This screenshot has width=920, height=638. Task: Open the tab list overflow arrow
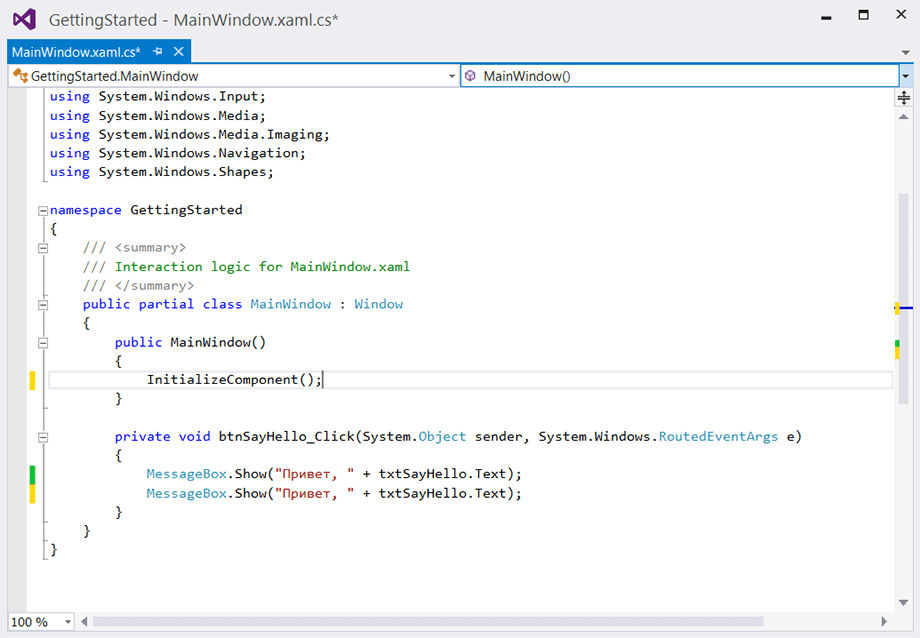point(906,53)
